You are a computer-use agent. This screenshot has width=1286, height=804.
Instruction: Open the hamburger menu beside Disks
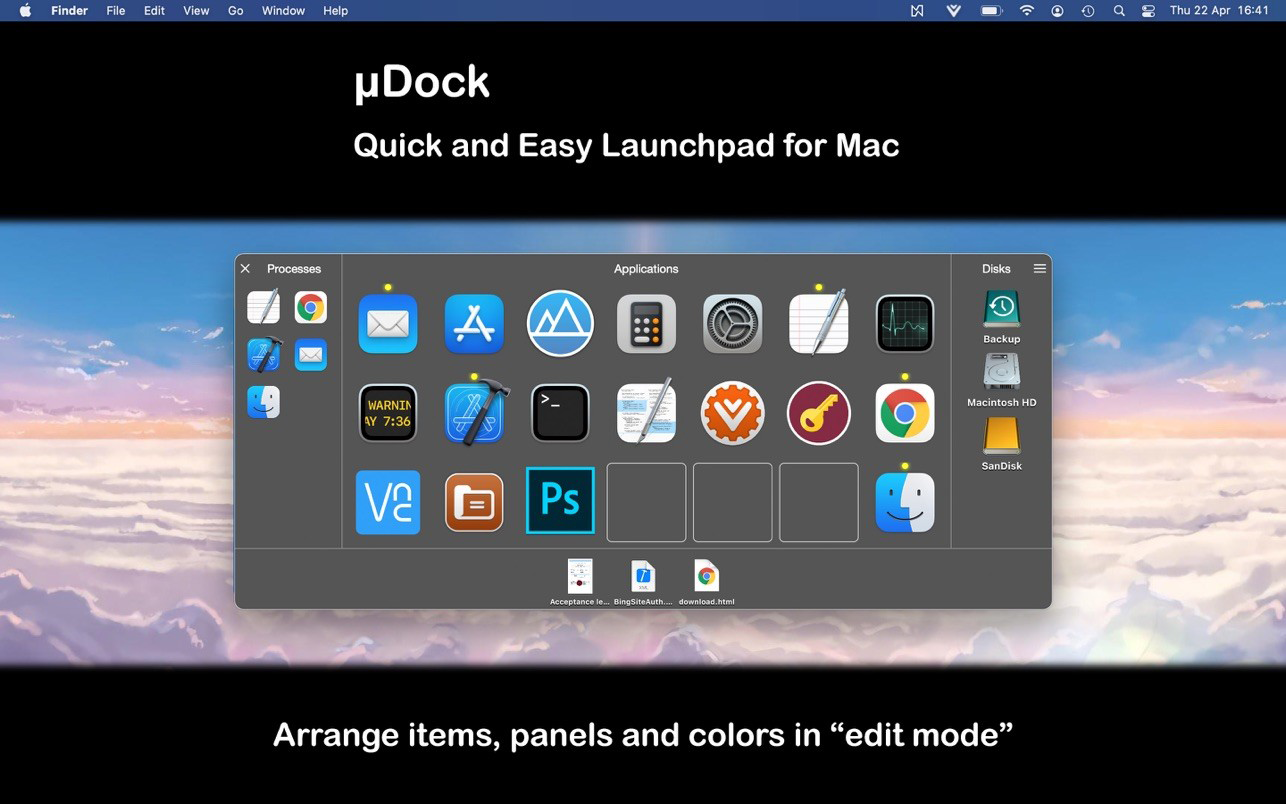point(1040,268)
